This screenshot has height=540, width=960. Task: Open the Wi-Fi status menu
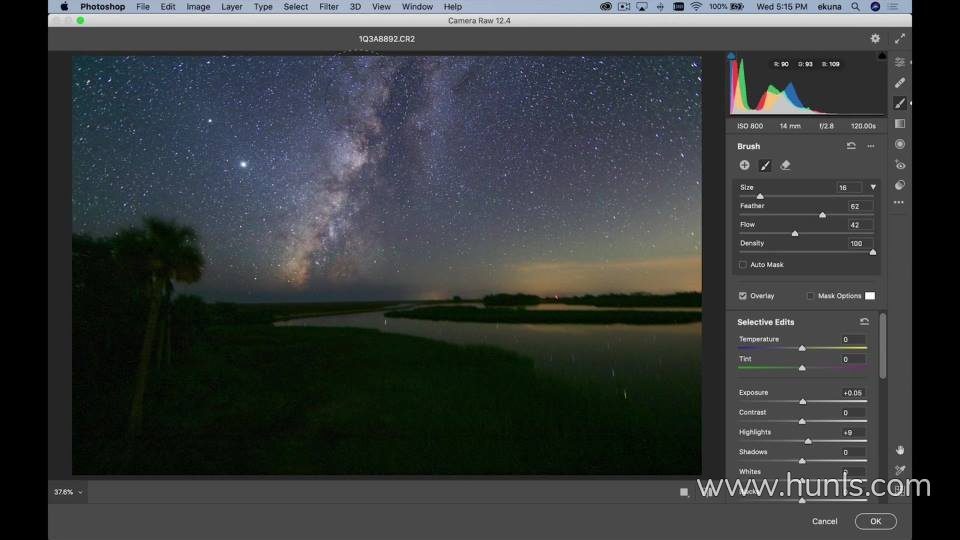pyautogui.click(x=696, y=7)
